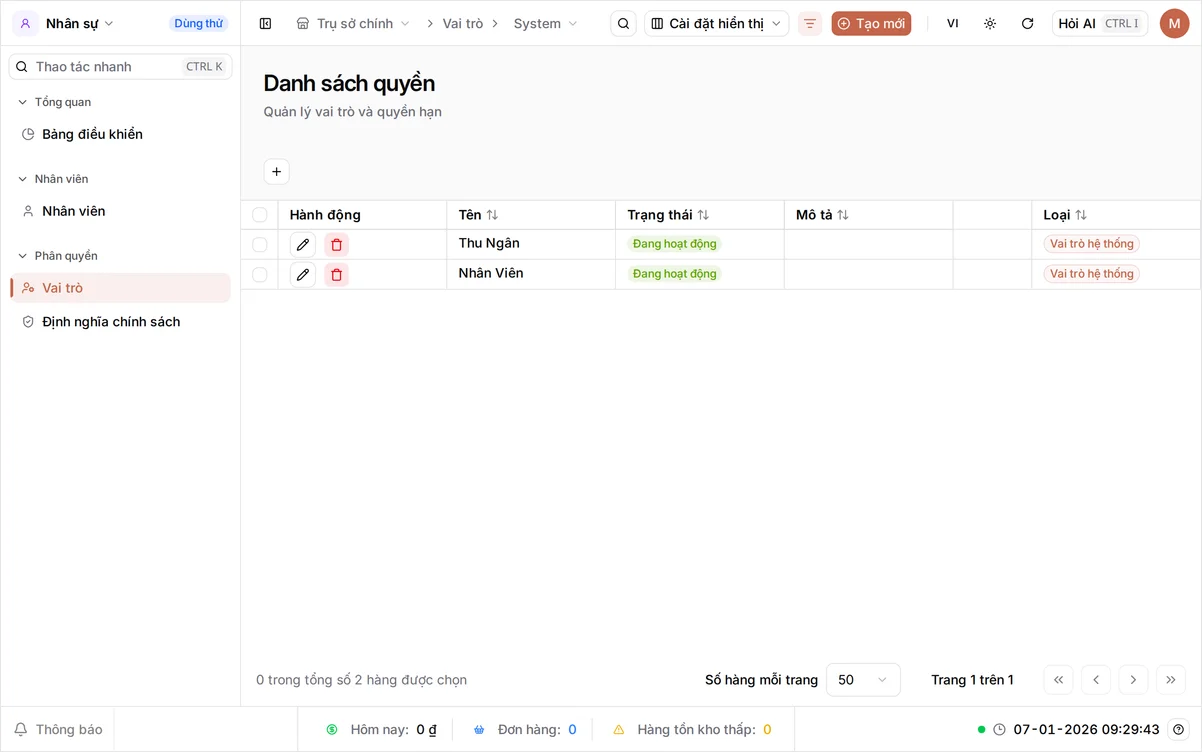This screenshot has width=1202, height=752.
Task: Open the rows per page 50 dropdown
Action: 863,680
